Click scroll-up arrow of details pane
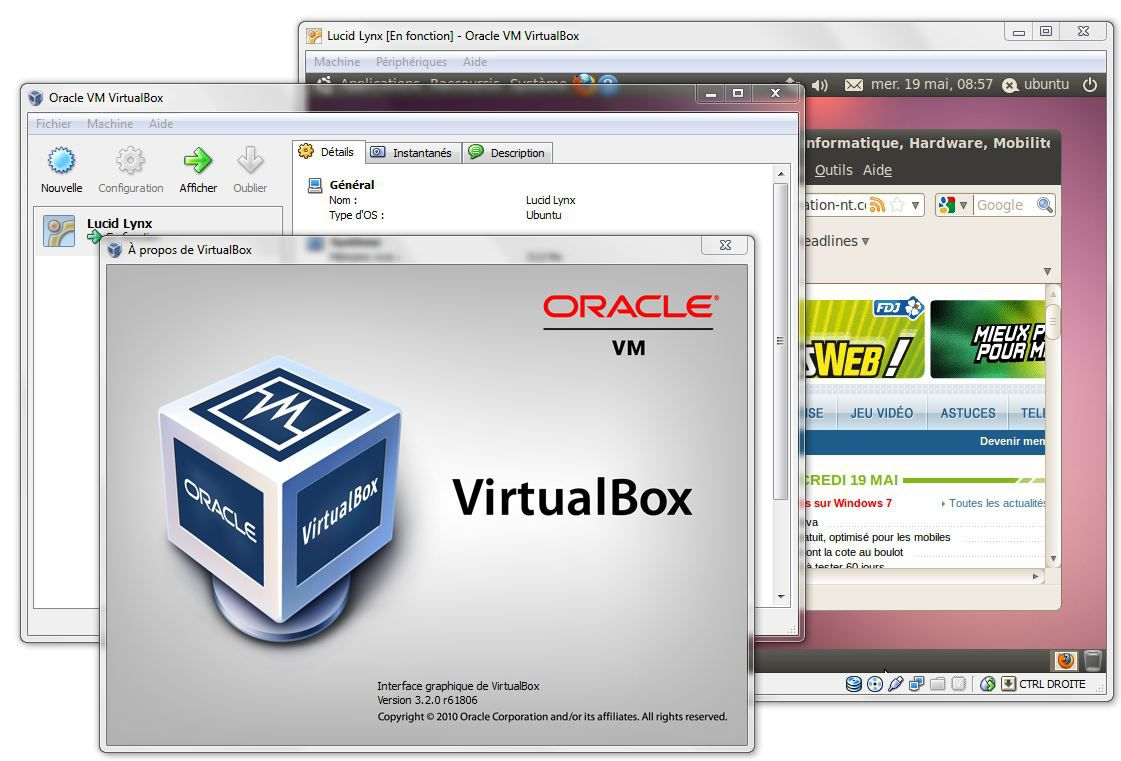 [781, 174]
